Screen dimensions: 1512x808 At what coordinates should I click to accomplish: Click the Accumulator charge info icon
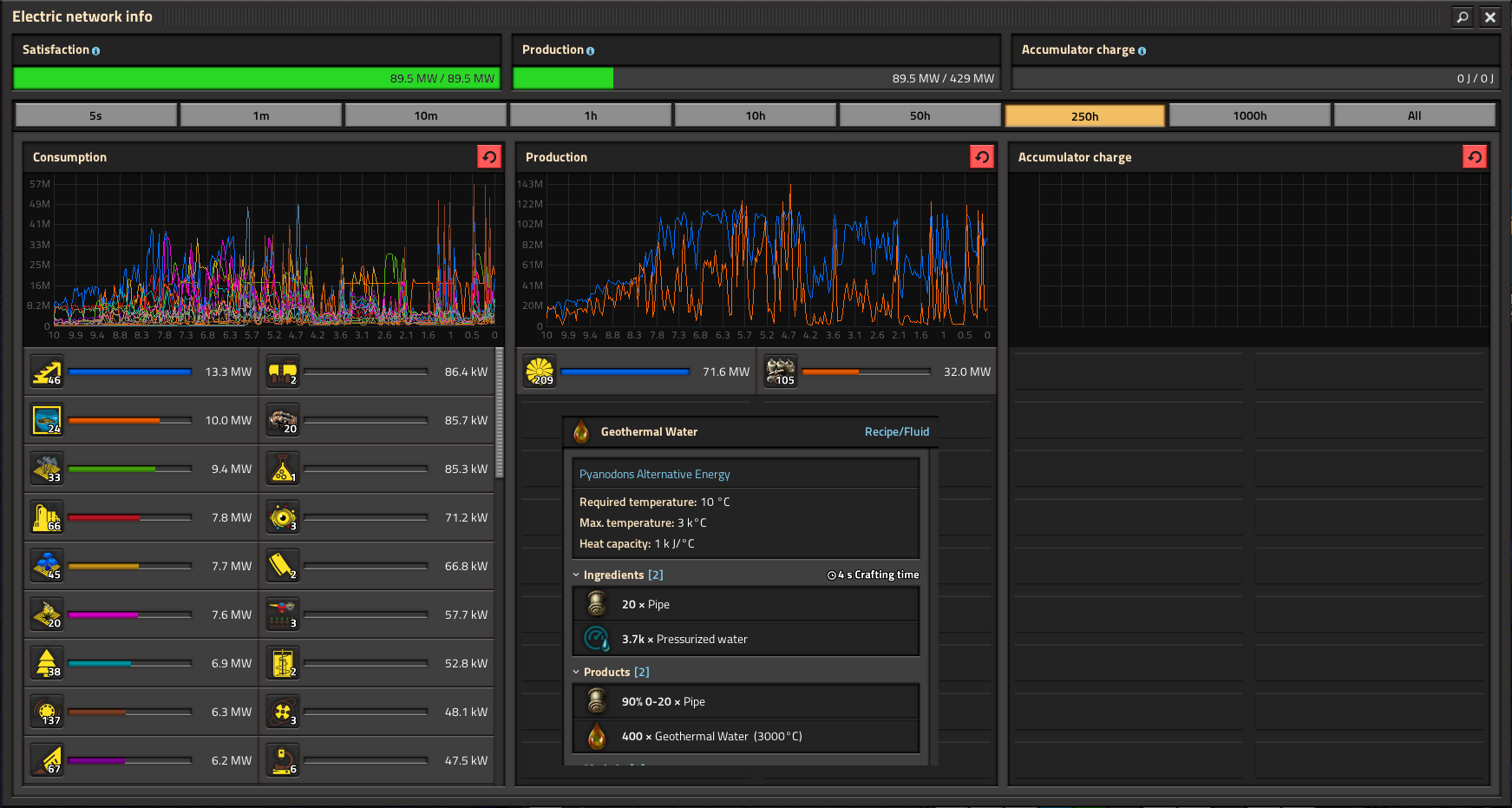click(1142, 51)
